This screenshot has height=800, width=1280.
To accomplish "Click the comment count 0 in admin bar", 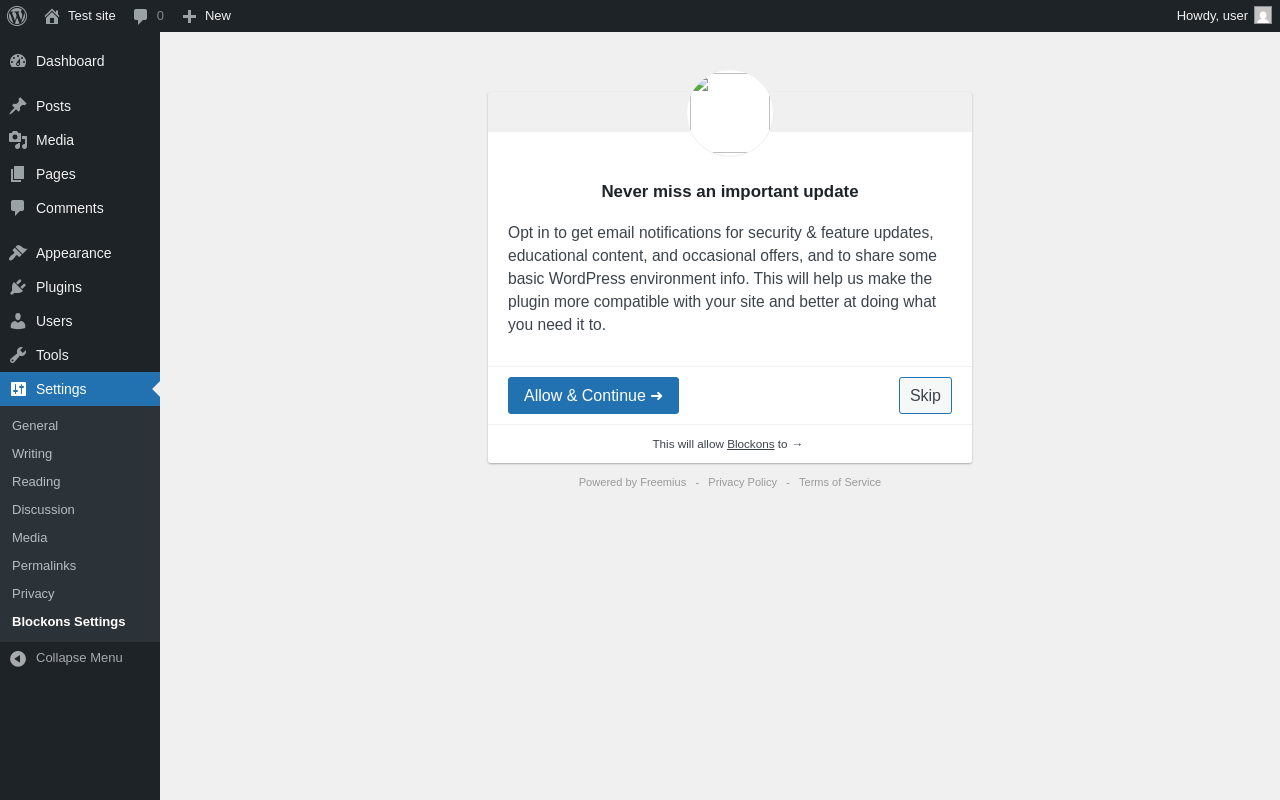I will point(160,16).
